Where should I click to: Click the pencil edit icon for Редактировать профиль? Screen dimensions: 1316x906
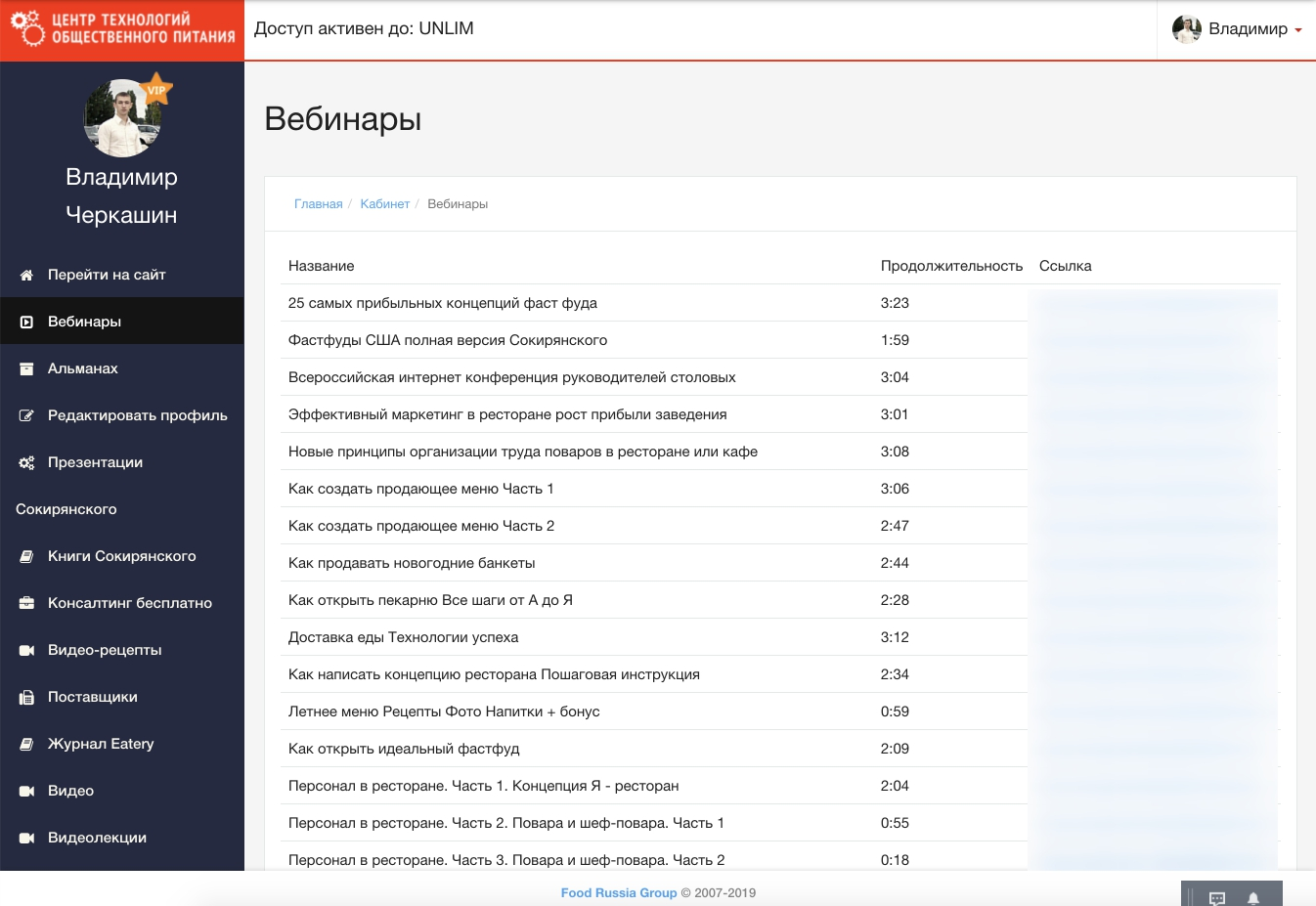pyautogui.click(x=26, y=416)
